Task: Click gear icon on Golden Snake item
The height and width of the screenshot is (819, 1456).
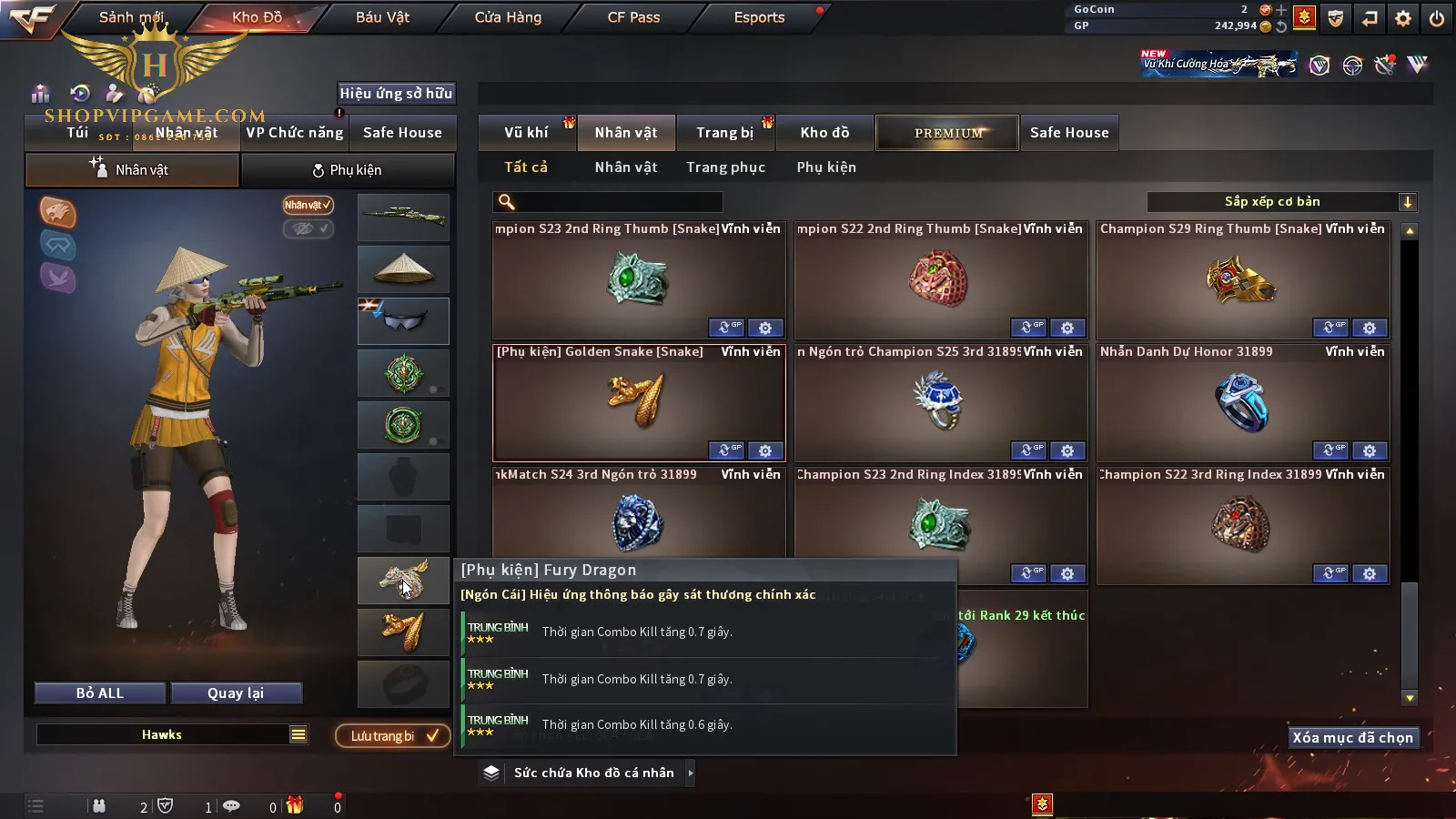Action: [765, 450]
